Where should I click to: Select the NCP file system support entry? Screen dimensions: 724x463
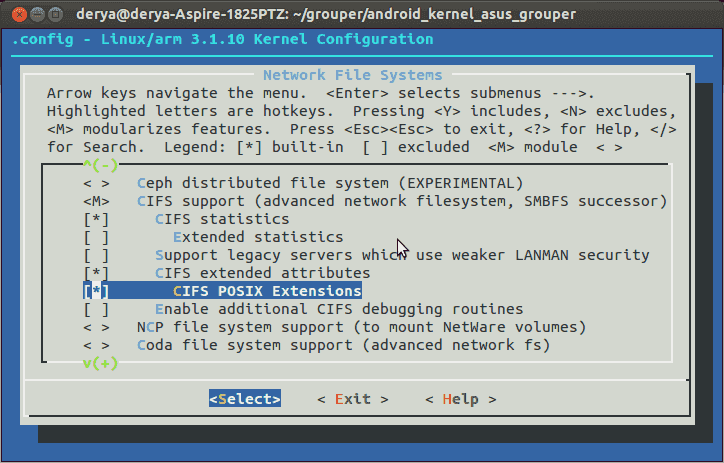tap(362, 327)
